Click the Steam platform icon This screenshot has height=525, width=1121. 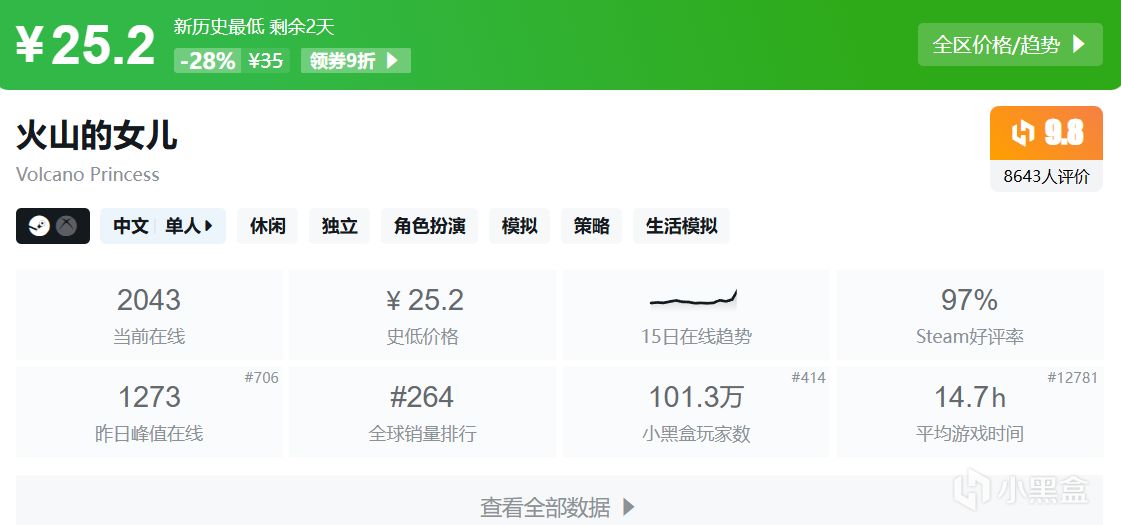39,226
